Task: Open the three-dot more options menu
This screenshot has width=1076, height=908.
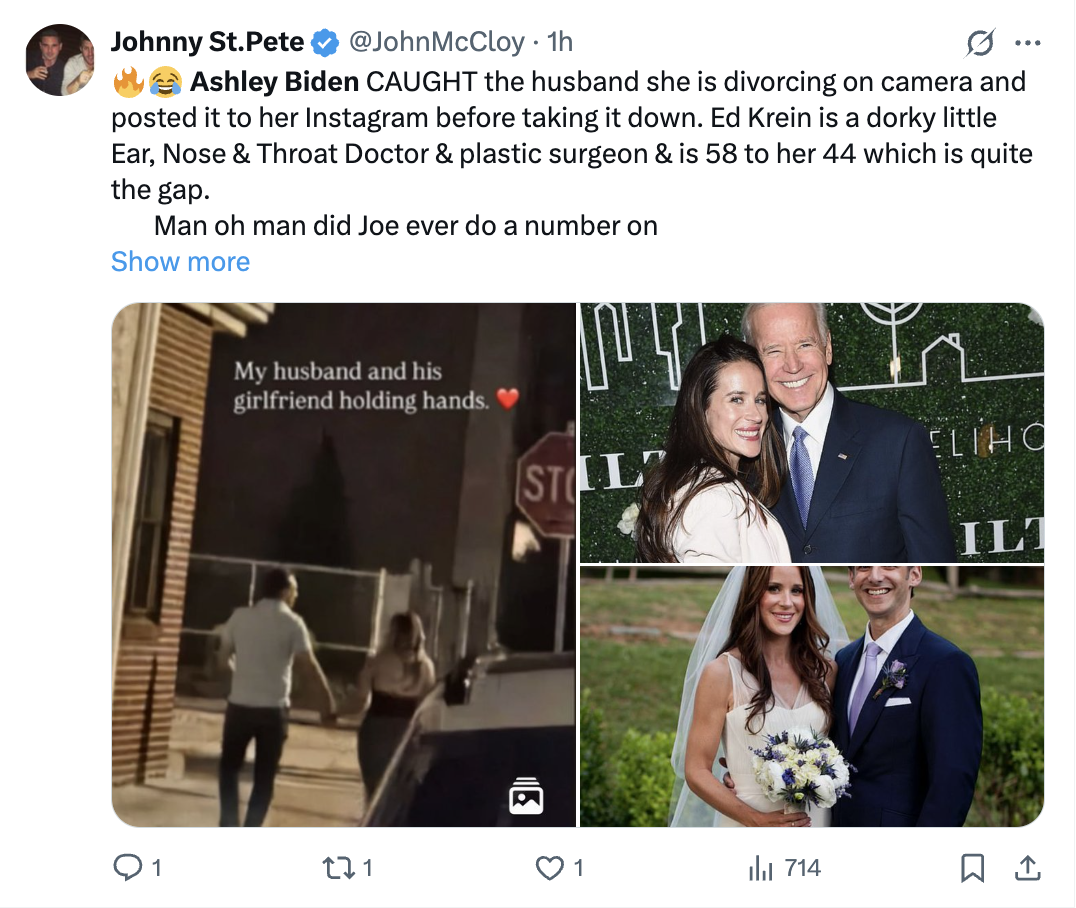Action: tap(1027, 43)
